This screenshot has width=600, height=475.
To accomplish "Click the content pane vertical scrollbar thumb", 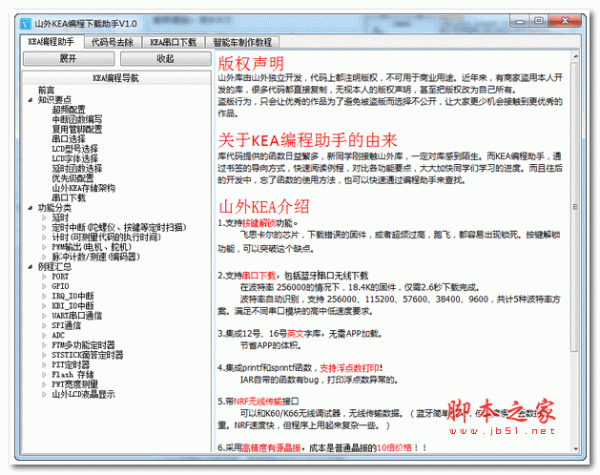I will click(x=574, y=207).
